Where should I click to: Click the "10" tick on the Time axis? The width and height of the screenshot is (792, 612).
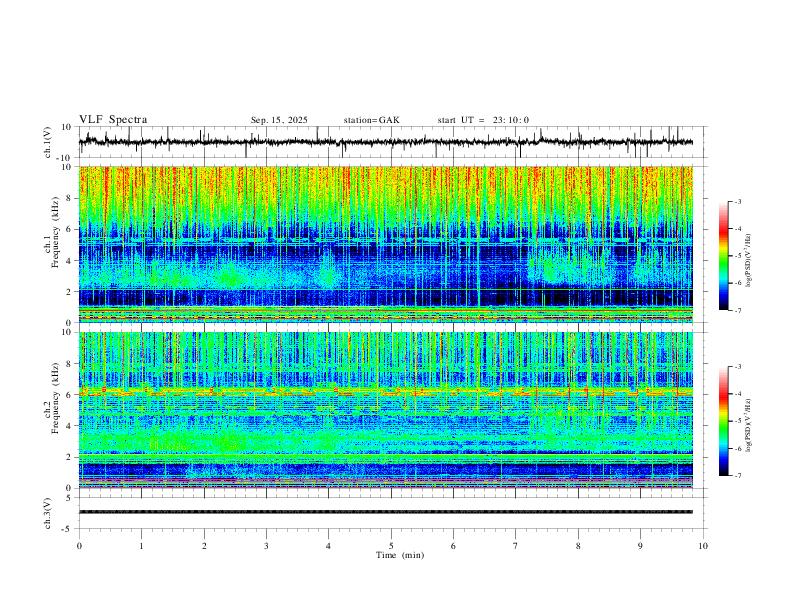pyautogui.click(x=703, y=546)
